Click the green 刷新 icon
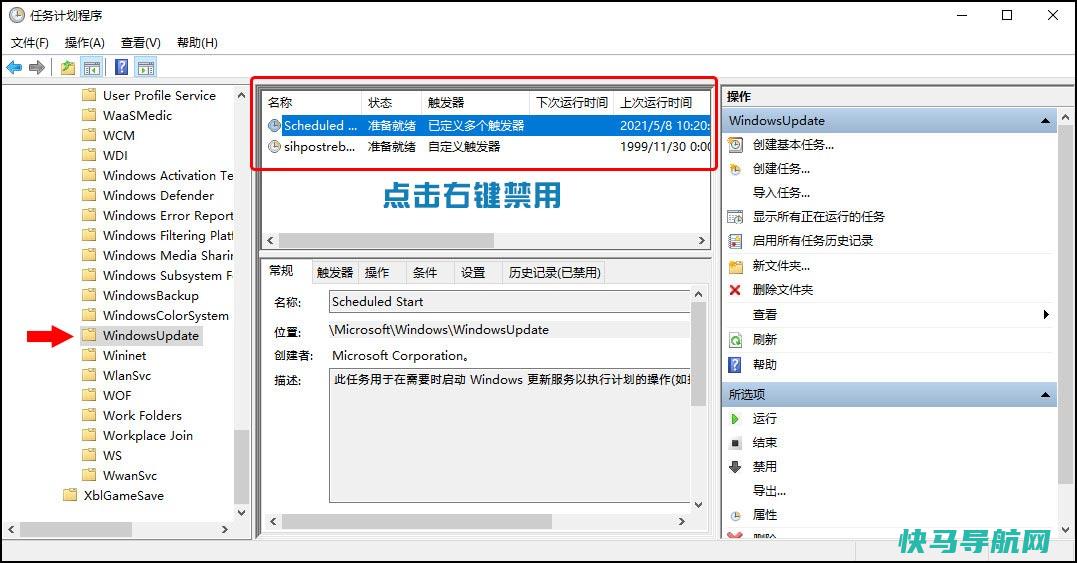This screenshot has width=1077, height=563. 736,340
